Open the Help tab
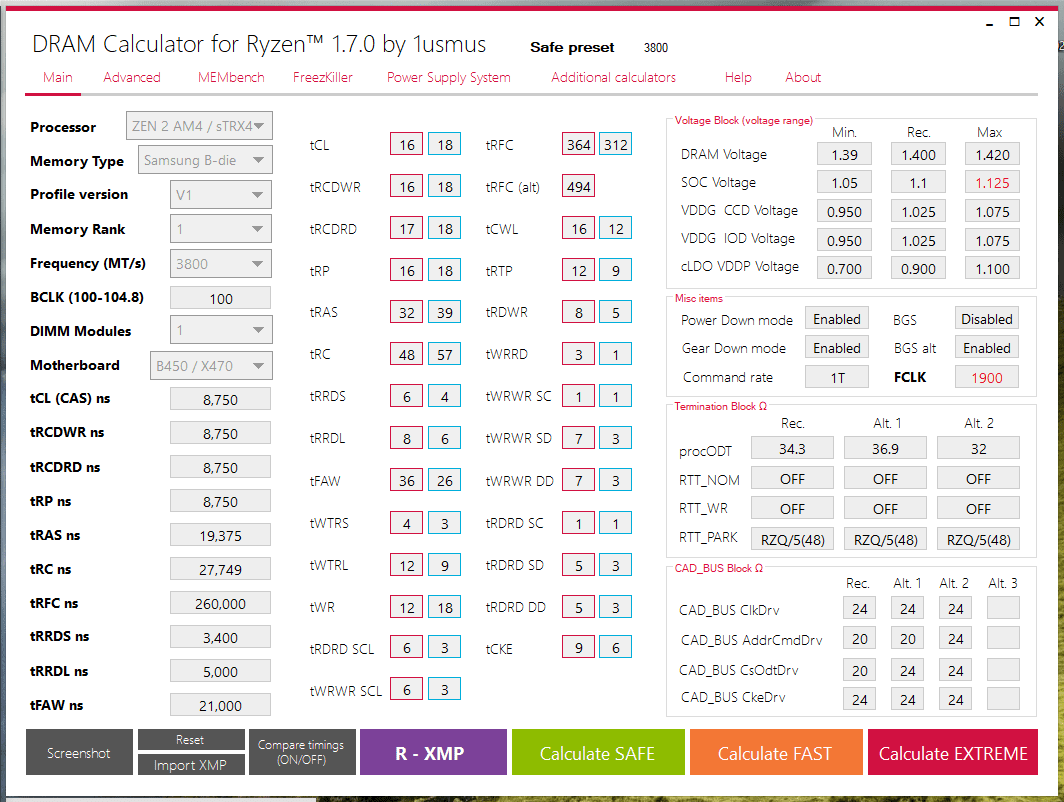The width and height of the screenshot is (1064, 802). 738,77
